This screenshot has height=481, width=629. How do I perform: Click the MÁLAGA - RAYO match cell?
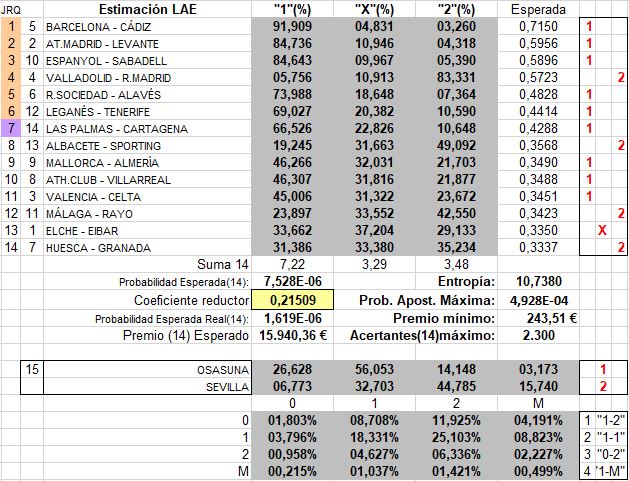point(148,213)
